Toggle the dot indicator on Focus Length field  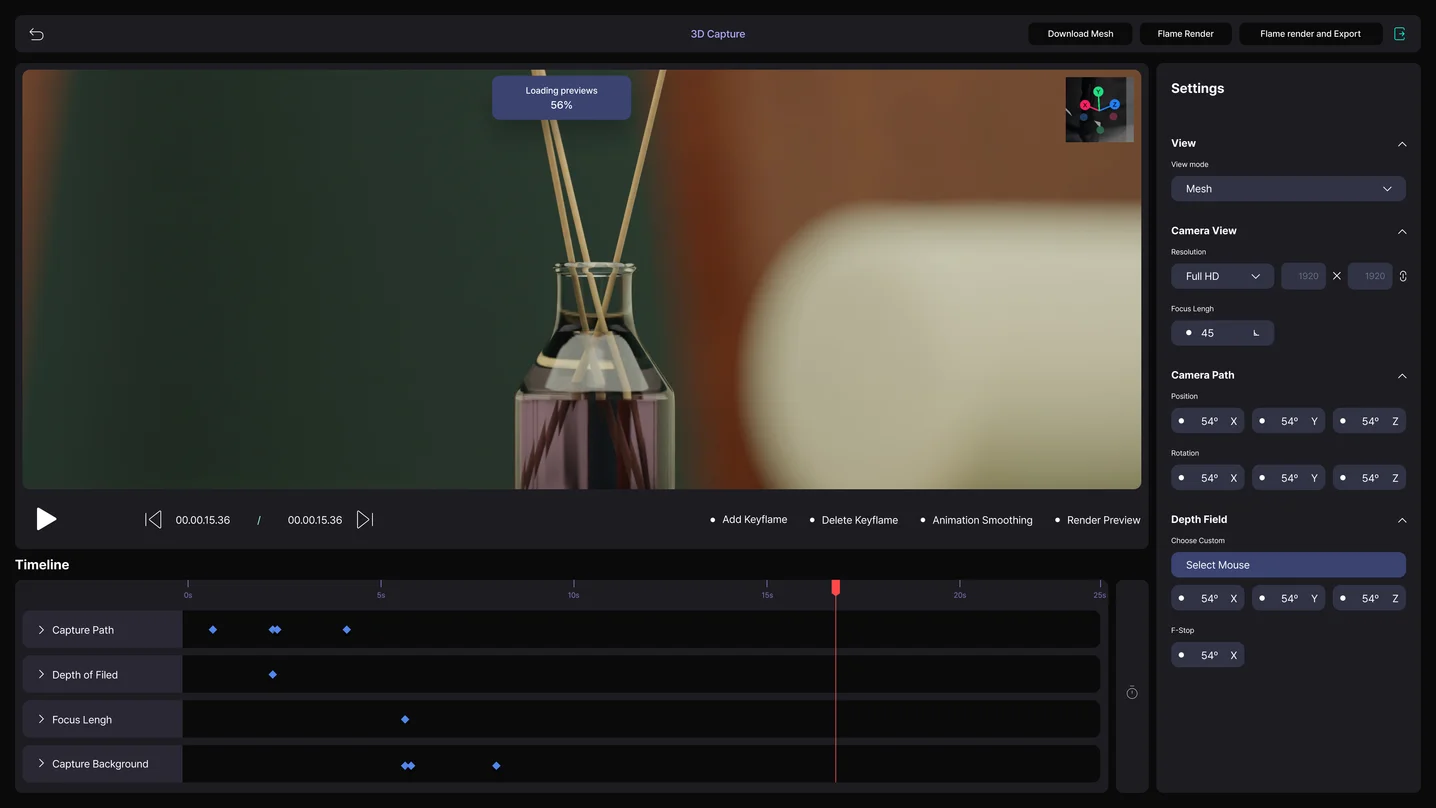(x=1186, y=332)
